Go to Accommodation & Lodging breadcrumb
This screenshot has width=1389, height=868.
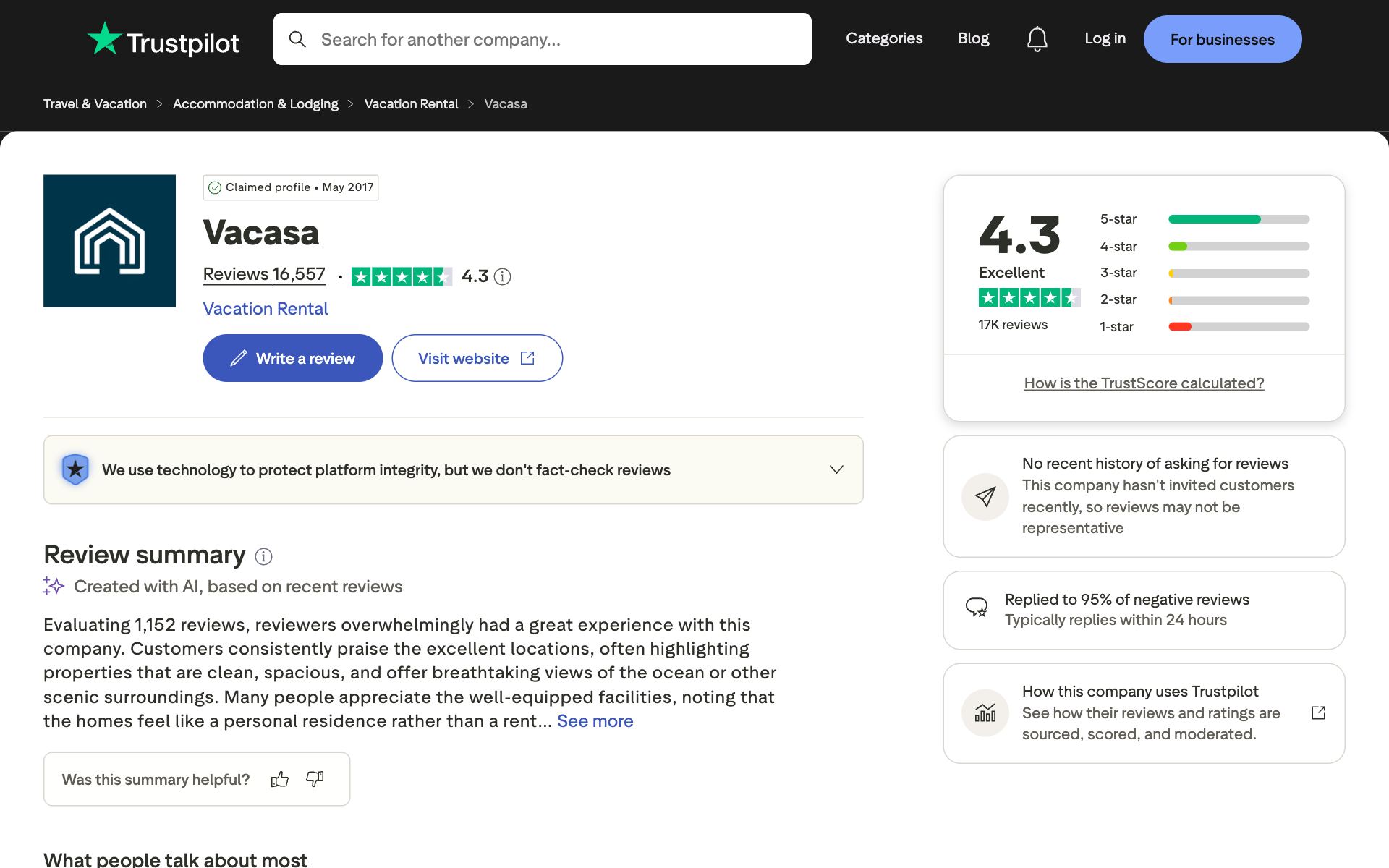[255, 104]
